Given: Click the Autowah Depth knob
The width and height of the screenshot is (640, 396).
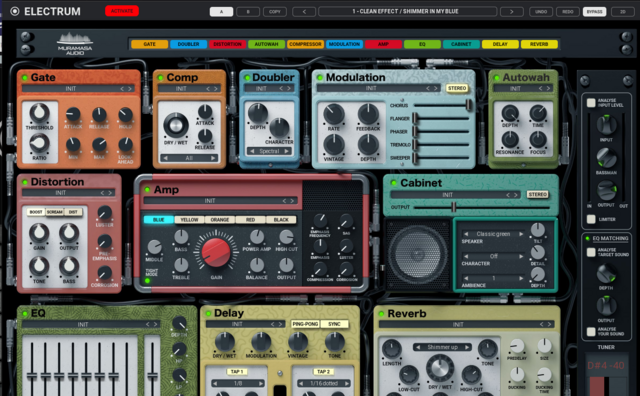Looking at the screenshot, I should tap(510, 113).
